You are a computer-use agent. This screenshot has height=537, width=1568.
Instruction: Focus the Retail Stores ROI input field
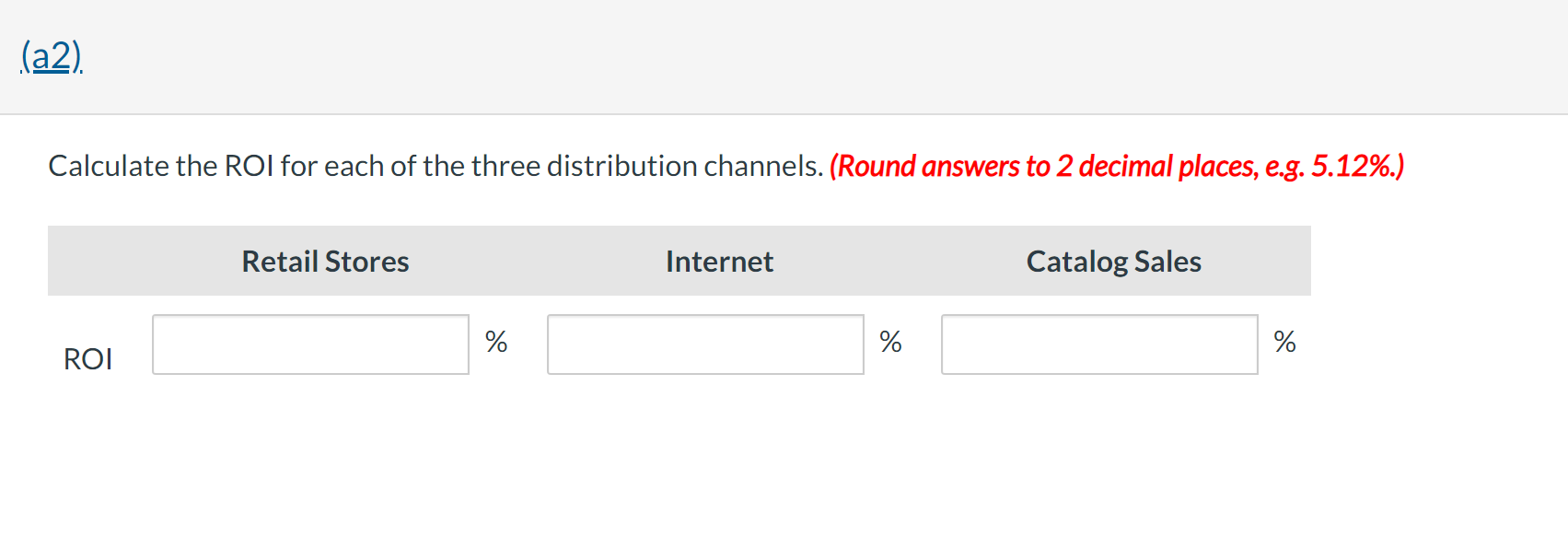pos(310,344)
